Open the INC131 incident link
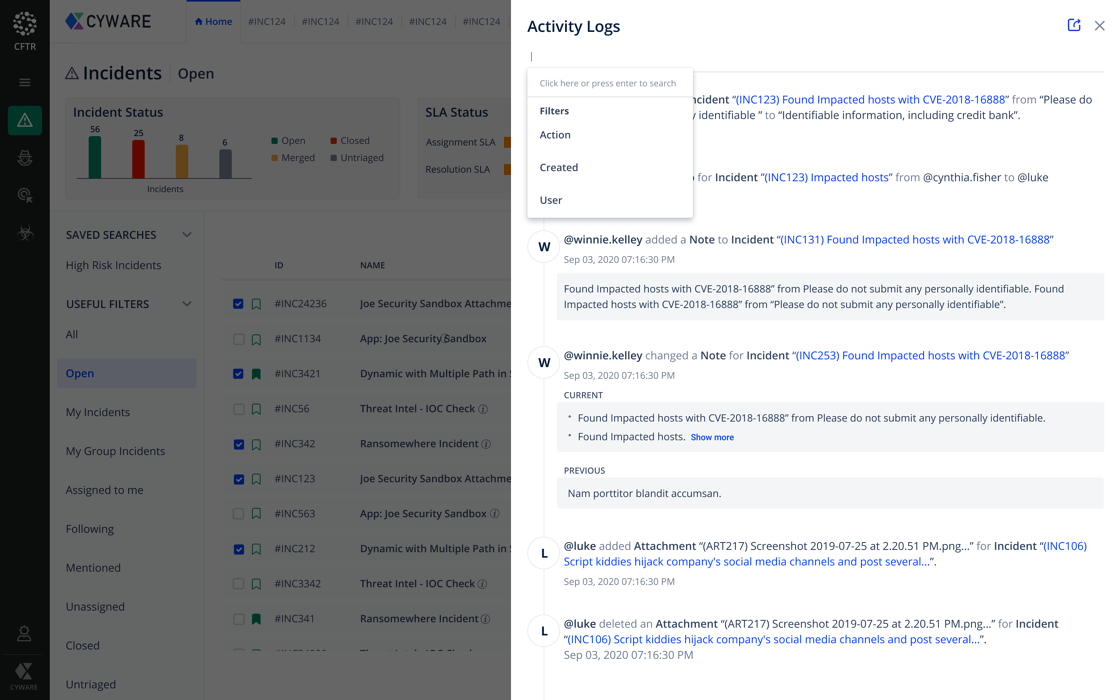Image resolution: width=1120 pixels, height=700 pixels. point(915,240)
